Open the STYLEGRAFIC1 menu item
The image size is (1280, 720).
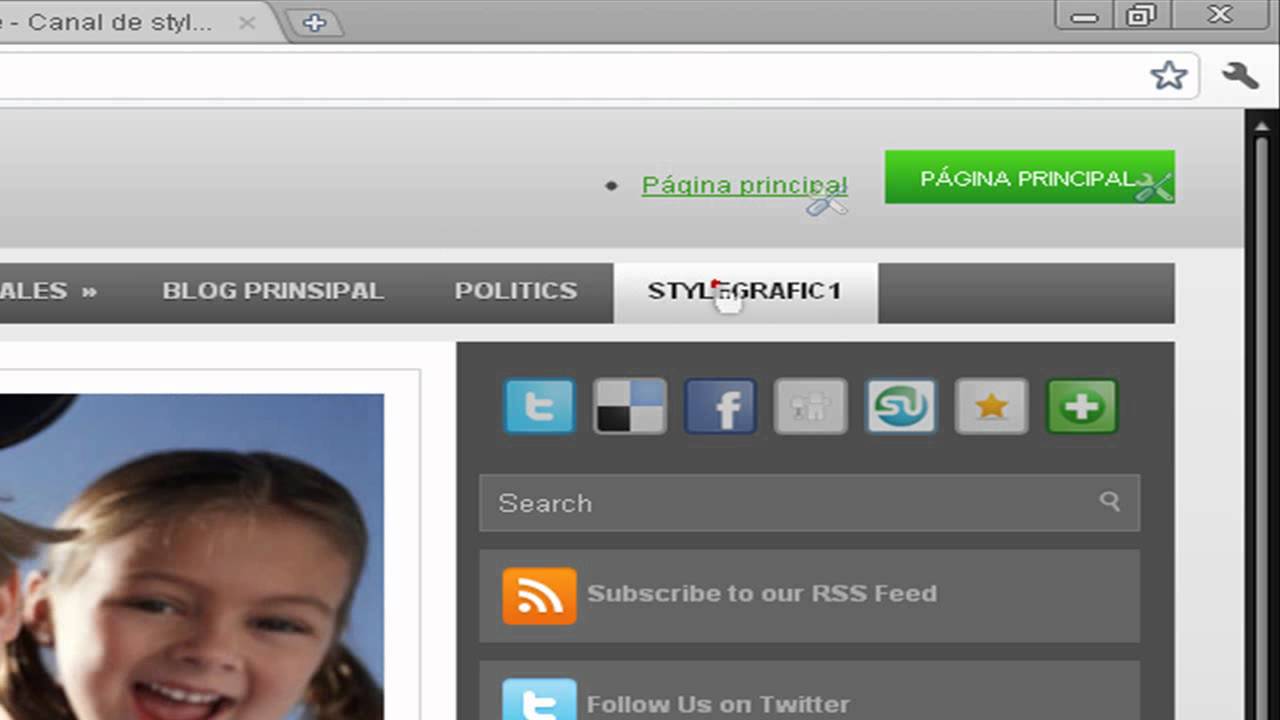745,292
